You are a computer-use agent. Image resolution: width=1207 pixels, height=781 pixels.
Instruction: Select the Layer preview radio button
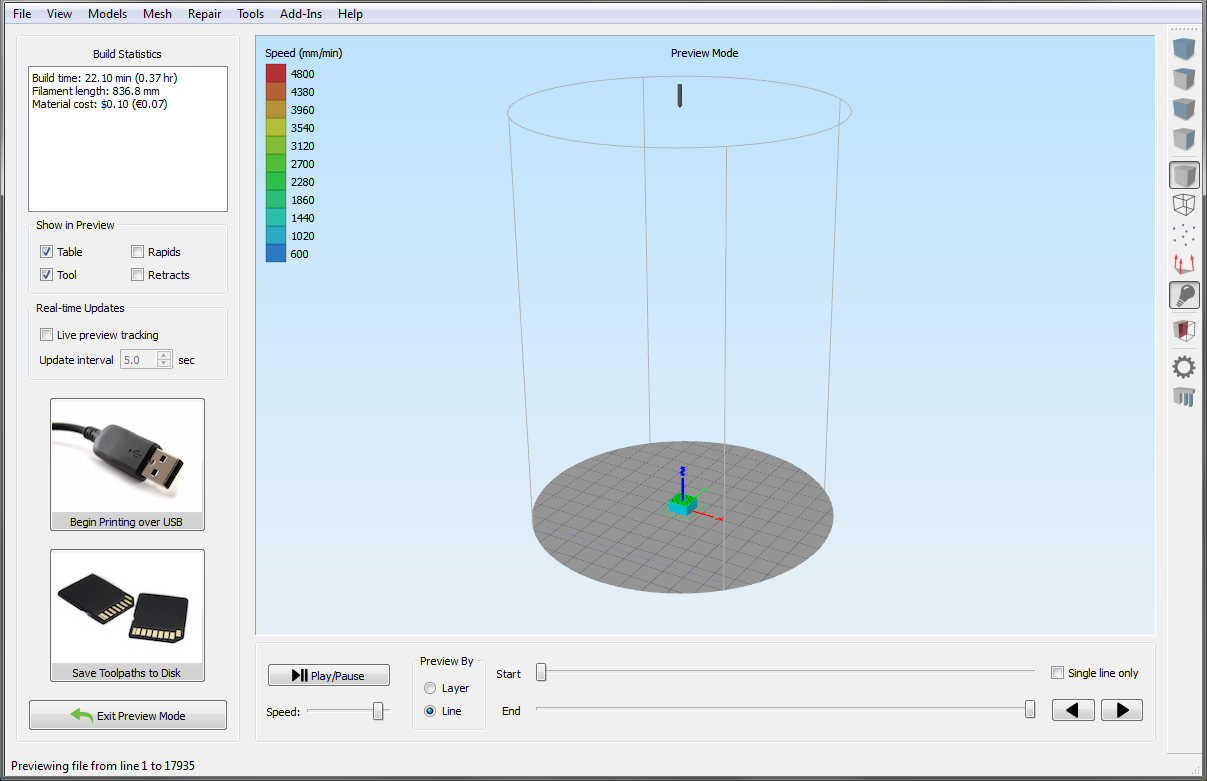click(431, 688)
